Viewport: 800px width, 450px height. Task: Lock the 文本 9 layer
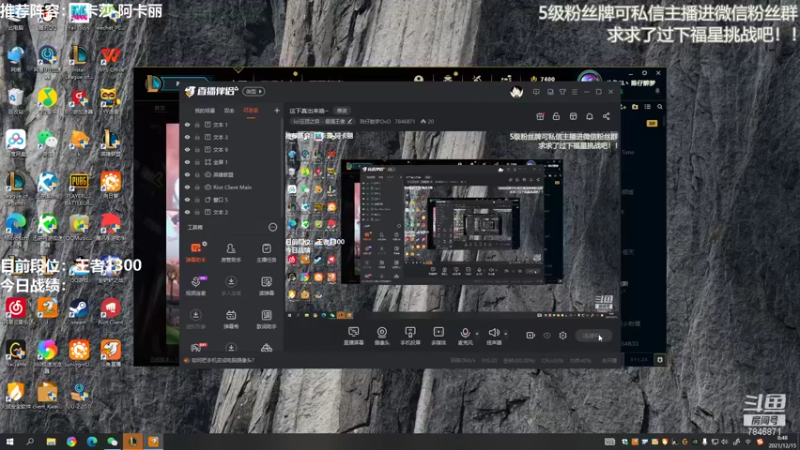coord(197,149)
